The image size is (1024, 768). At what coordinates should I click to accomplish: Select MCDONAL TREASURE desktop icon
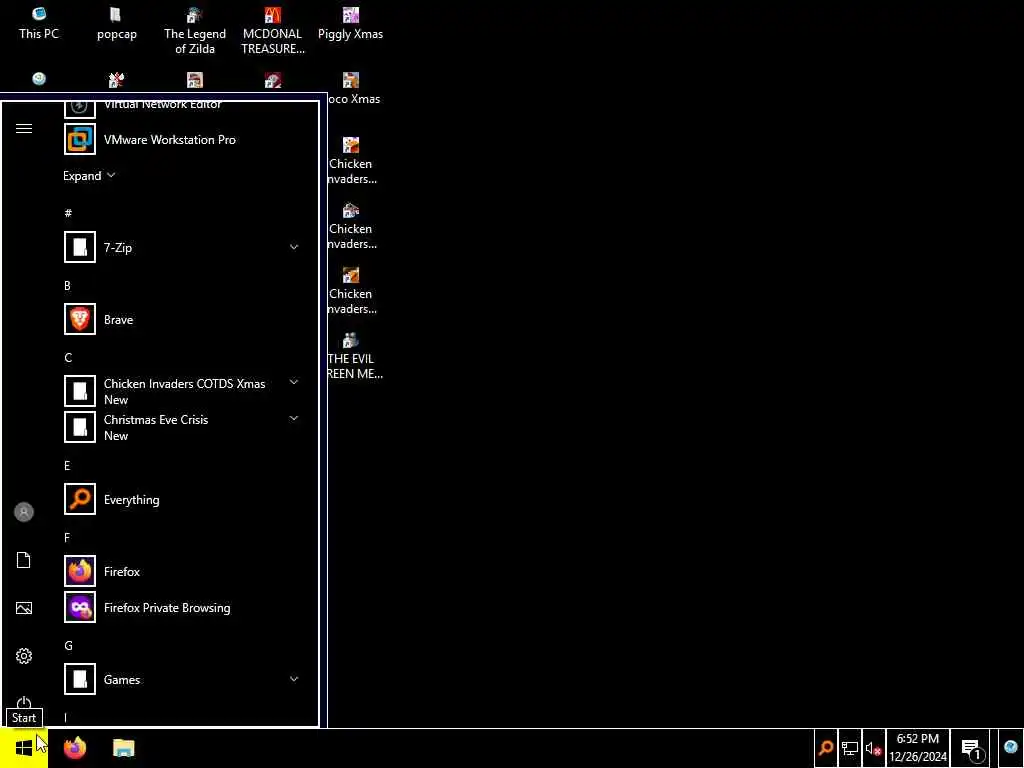(272, 31)
